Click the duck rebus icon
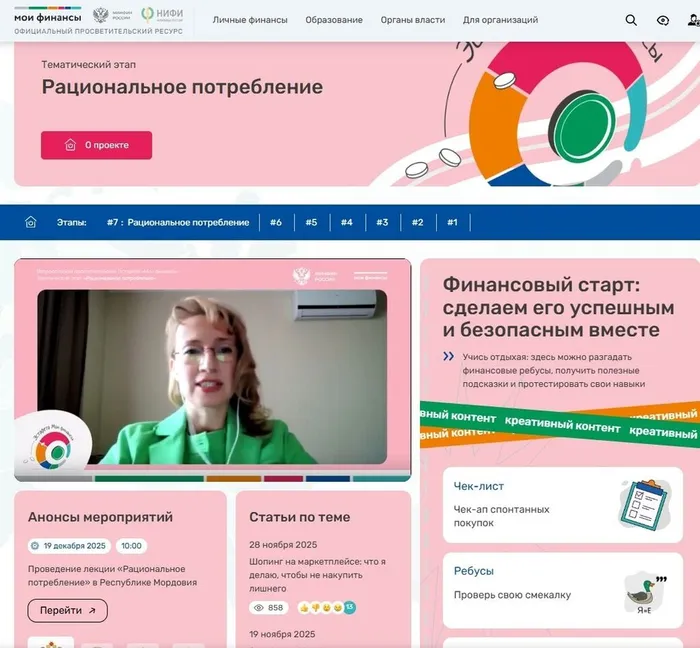This screenshot has height=648, width=700. [x=646, y=594]
